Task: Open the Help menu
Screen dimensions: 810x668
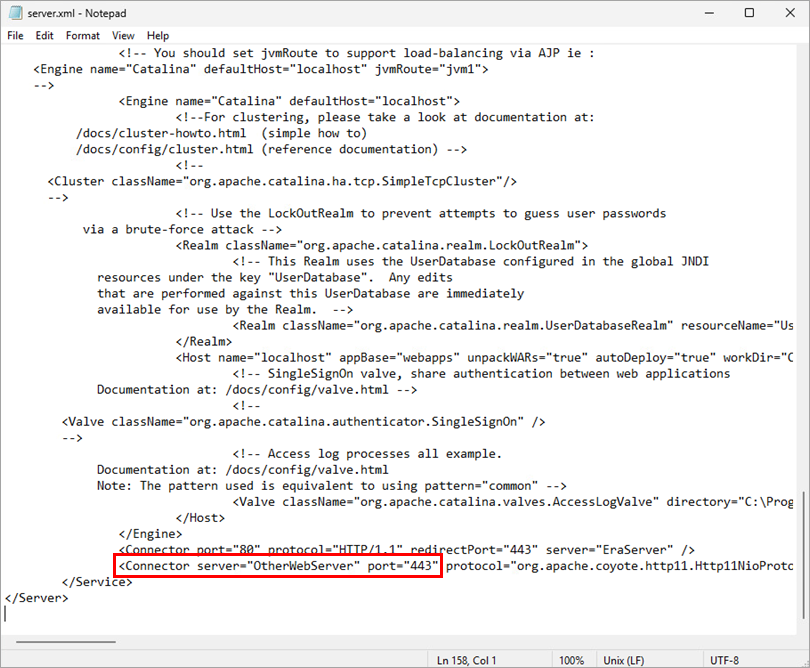Action: point(158,35)
